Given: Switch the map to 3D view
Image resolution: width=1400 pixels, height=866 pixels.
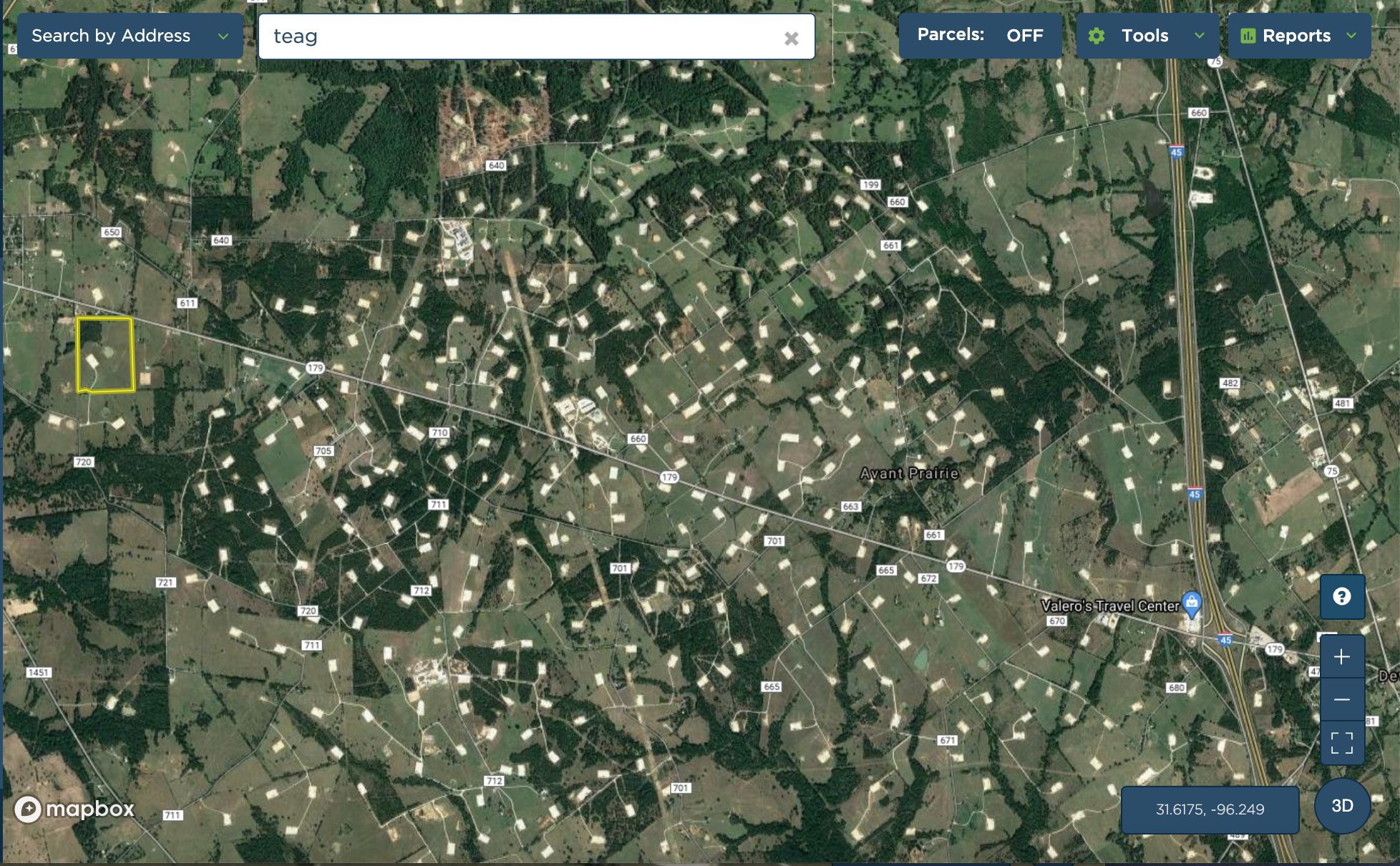Looking at the screenshot, I should tap(1342, 806).
